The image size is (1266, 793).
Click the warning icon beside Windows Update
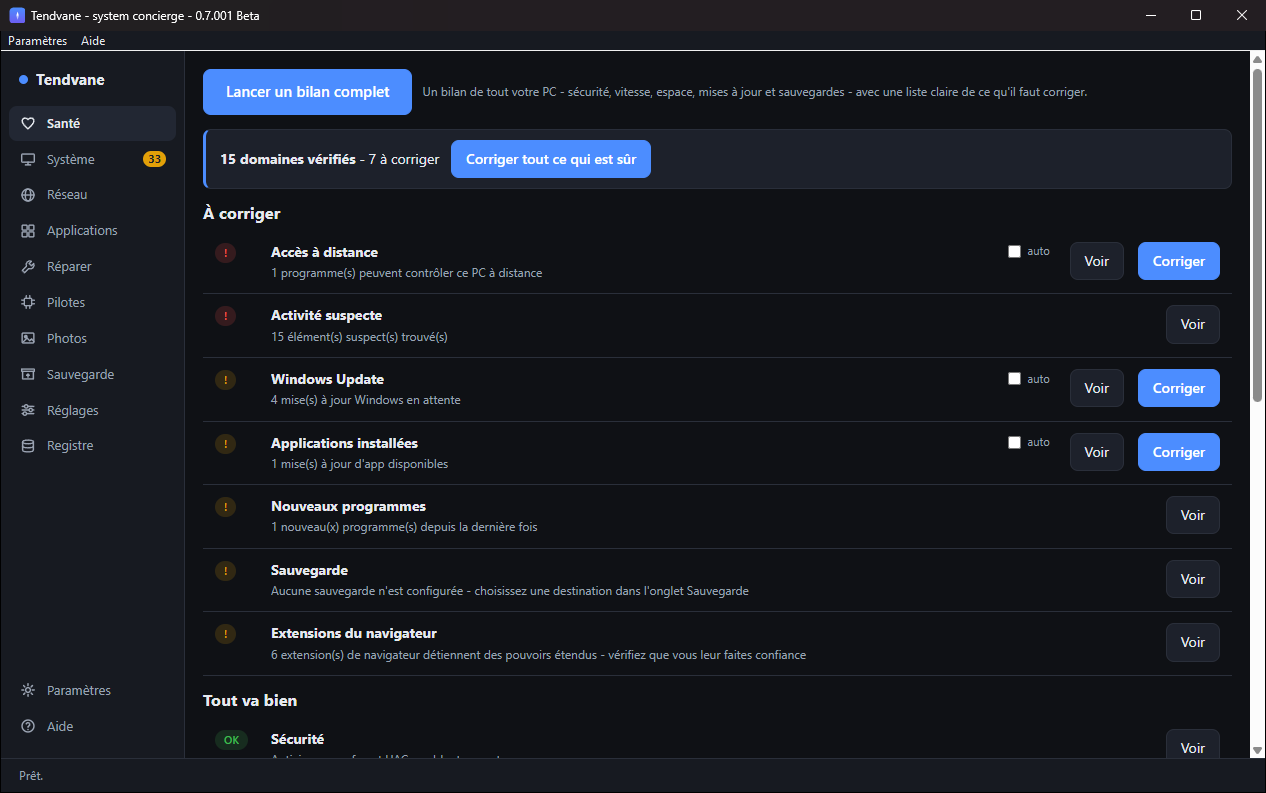point(225,380)
